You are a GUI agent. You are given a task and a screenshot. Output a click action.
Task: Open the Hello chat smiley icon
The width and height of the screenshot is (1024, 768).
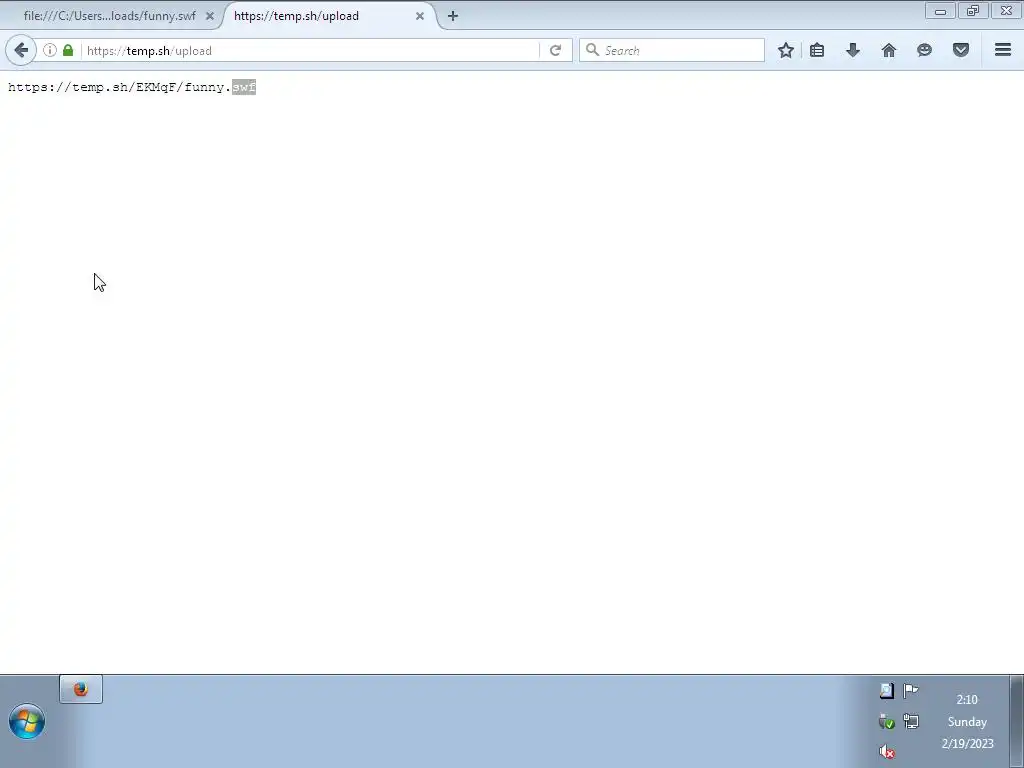924,50
